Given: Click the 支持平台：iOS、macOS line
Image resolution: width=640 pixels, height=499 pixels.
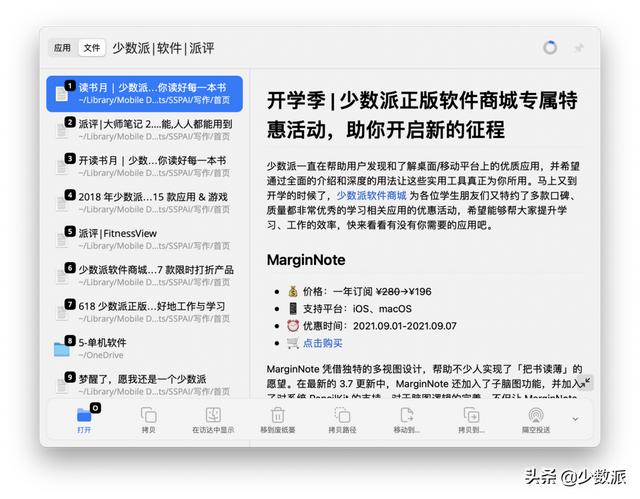Looking at the screenshot, I should click(x=349, y=308).
